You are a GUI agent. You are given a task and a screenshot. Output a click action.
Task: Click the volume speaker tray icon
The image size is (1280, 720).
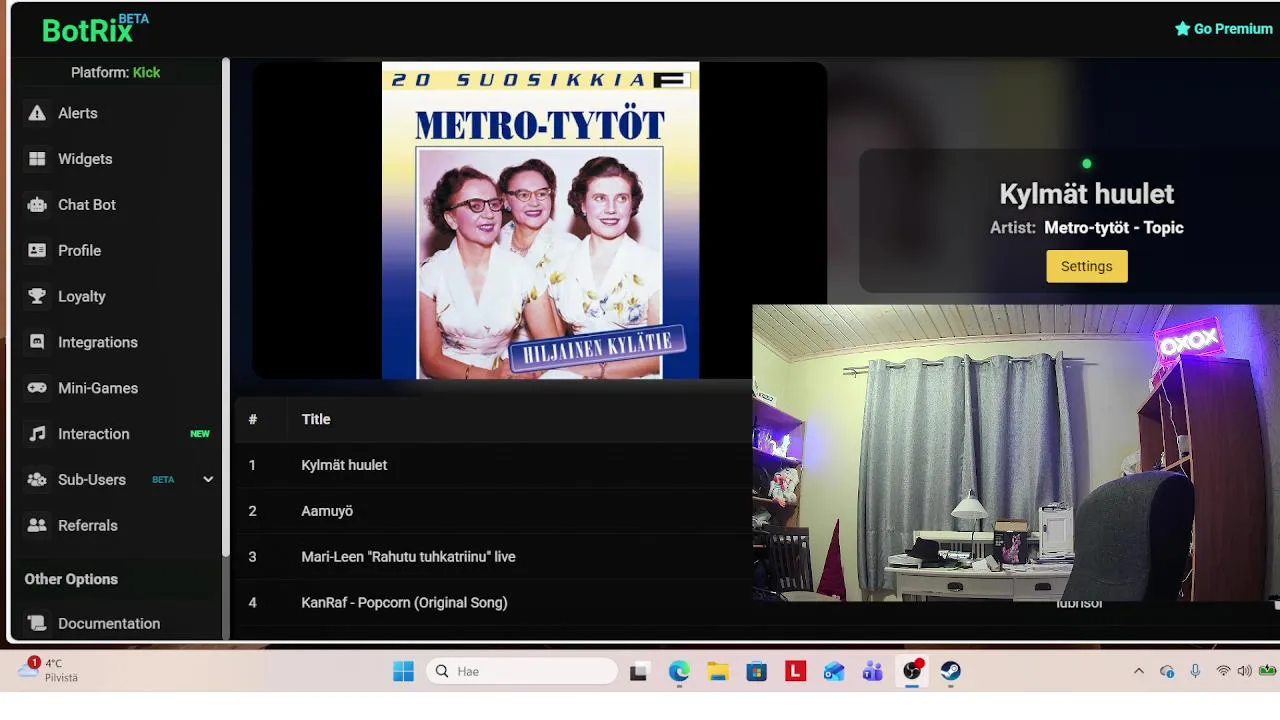1244,671
